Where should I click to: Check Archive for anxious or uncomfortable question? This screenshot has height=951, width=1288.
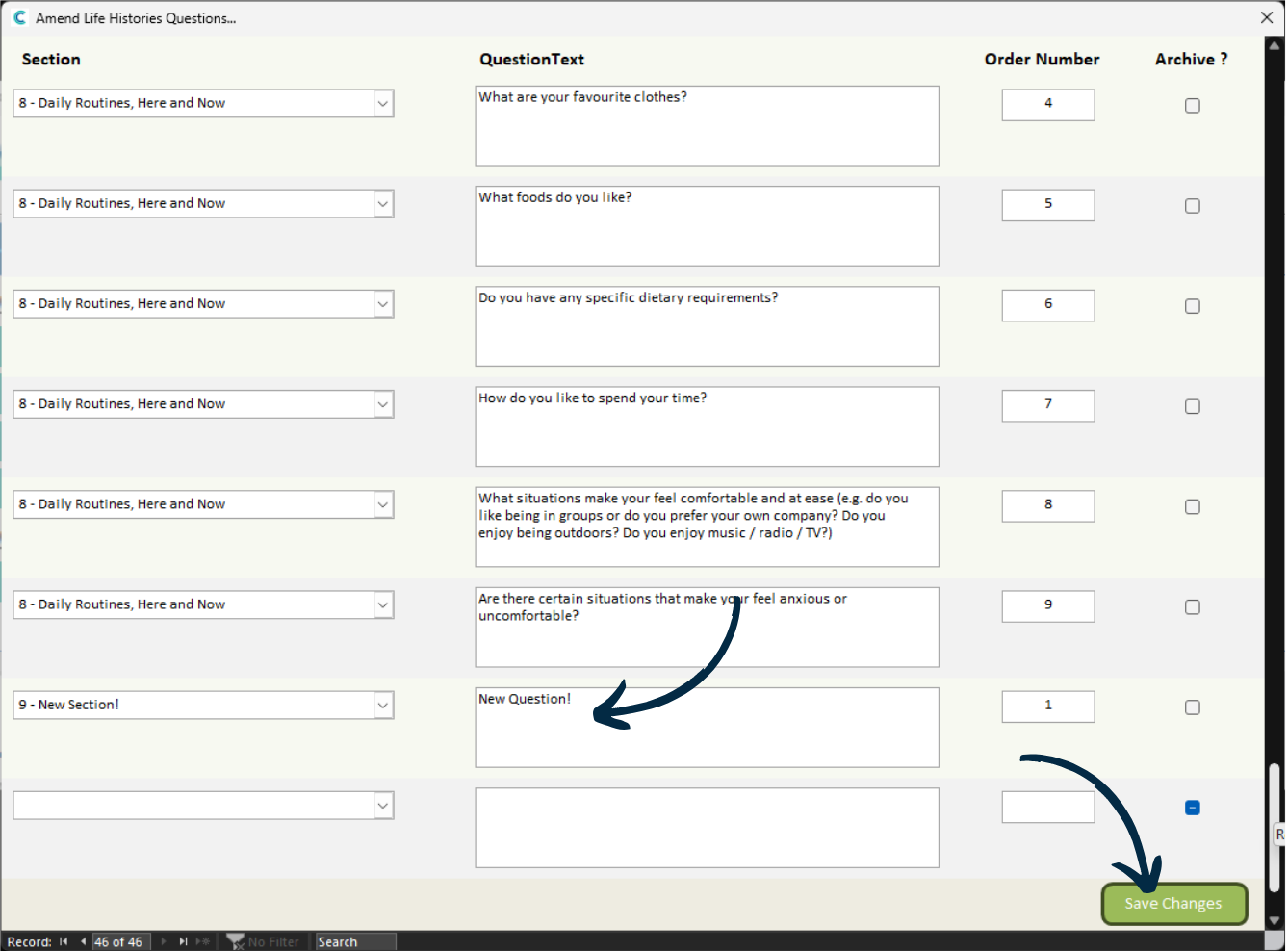click(1192, 607)
